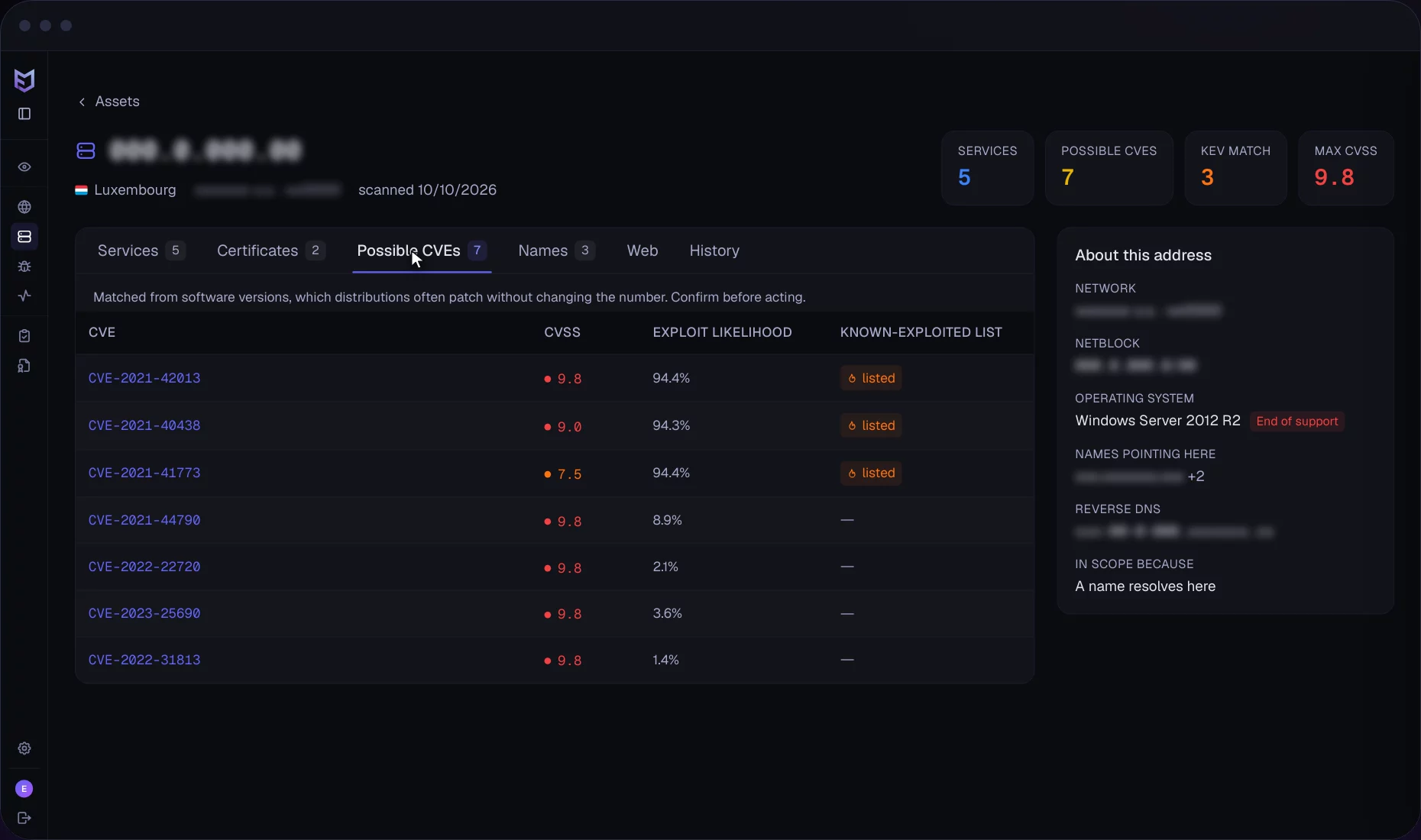
Task: Click the Known-Exploited List column header
Action: tap(921, 332)
